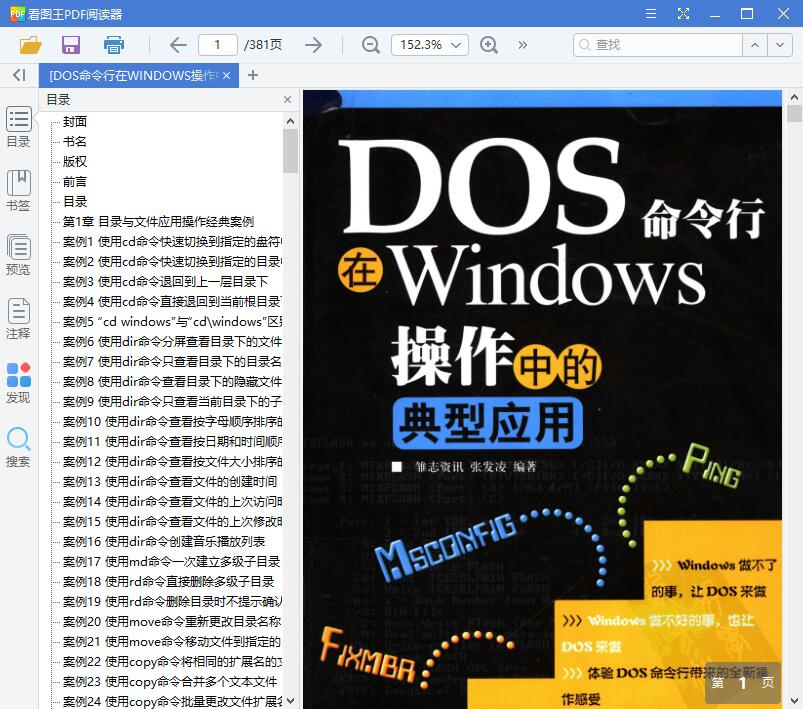The width and height of the screenshot is (803, 709).
Task: Click the print icon in toolbar
Action: pos(114,45)
